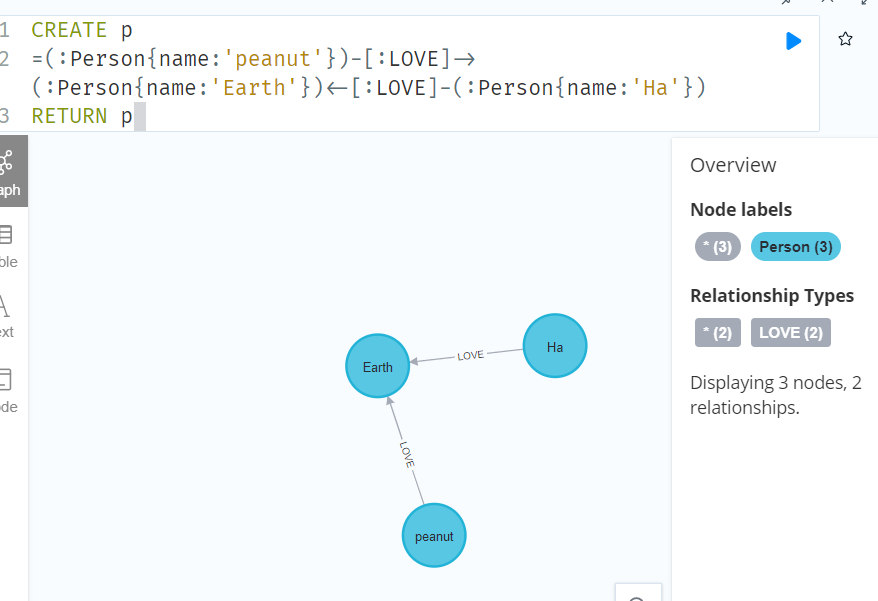Select the LOVE (2) relationship type pill
The image size is (878, 601).
791,333
